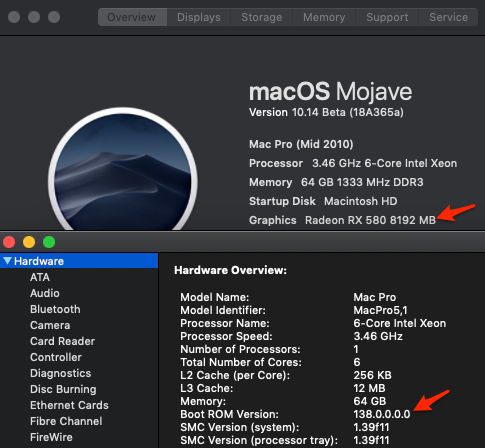Click the Total Number of Cores value 6
Viewport: 485px width, 448px height.
click(357, 362)
